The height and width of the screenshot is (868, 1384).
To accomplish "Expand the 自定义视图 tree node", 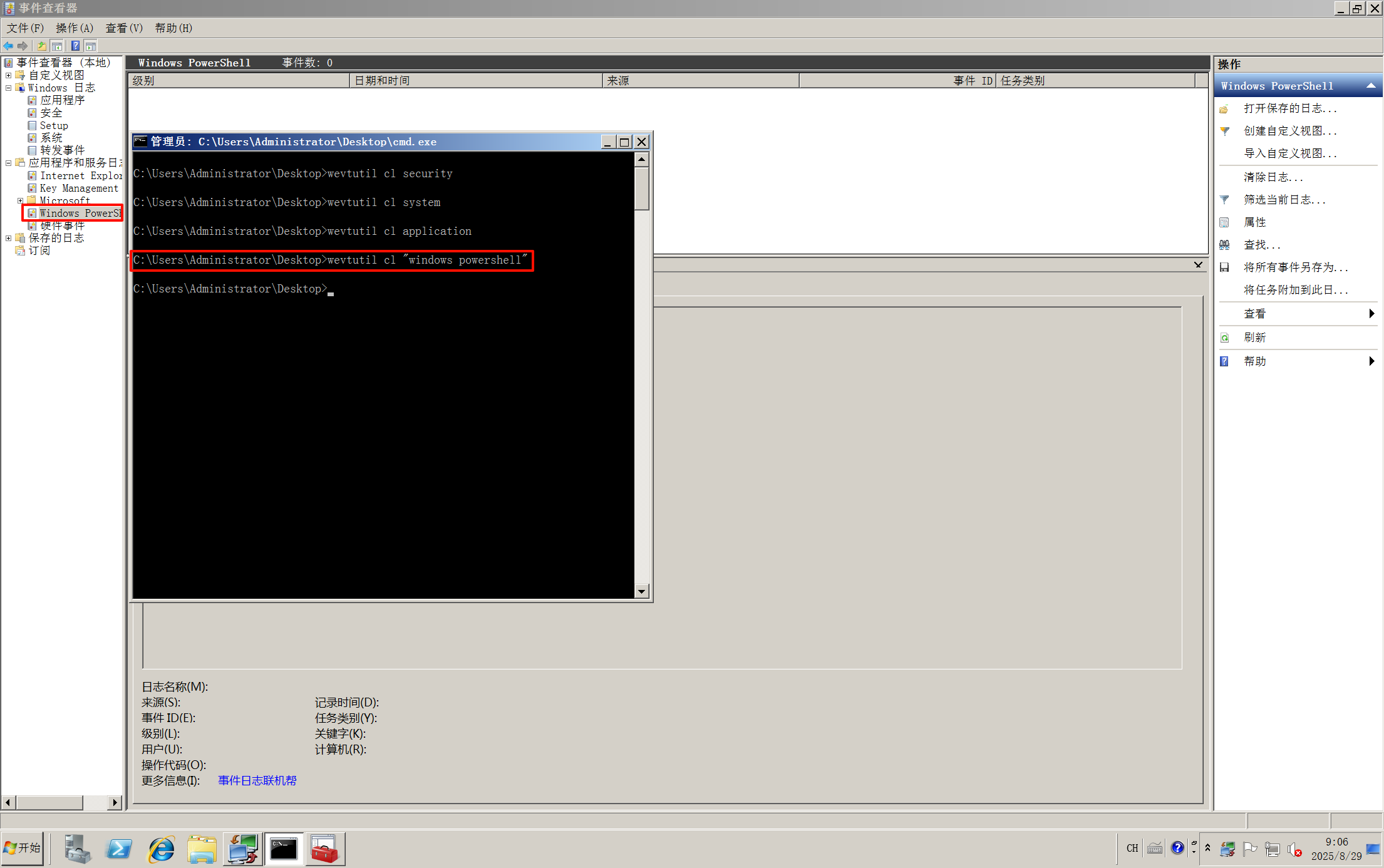I will 9,75.
